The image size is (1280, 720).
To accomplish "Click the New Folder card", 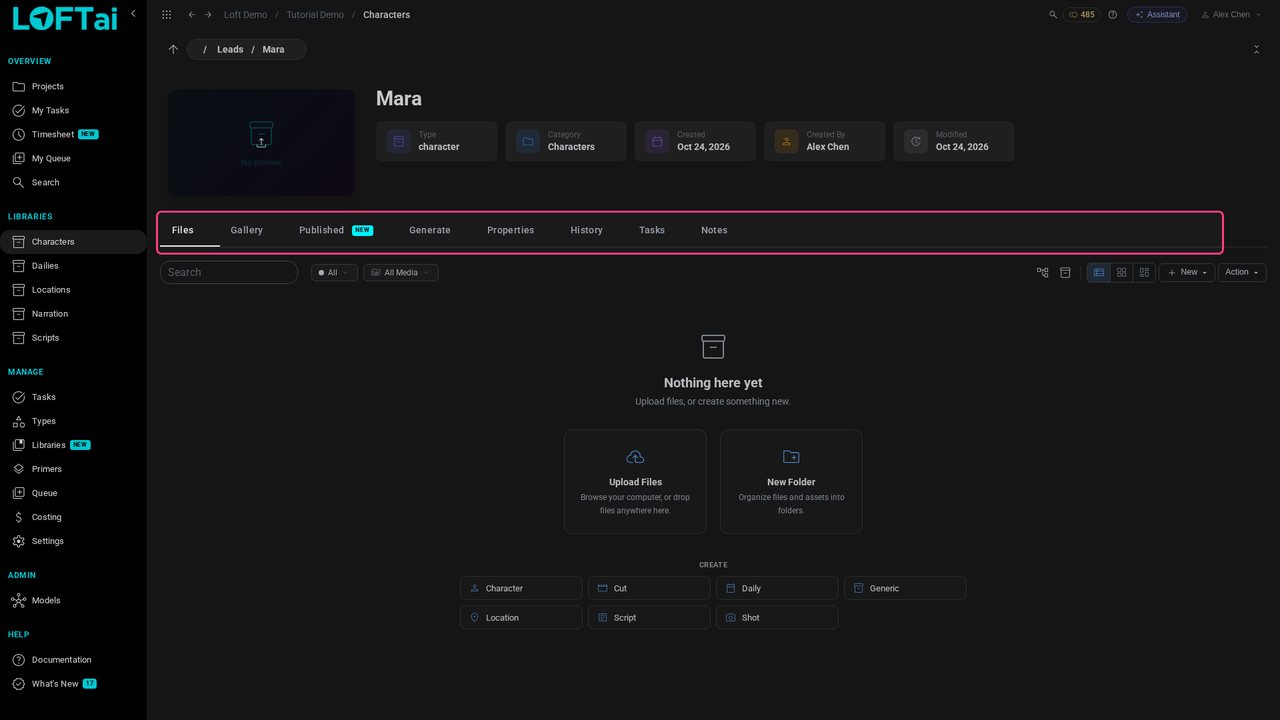I will 791,482.
